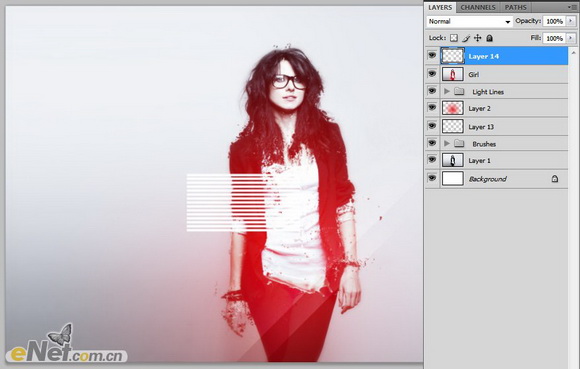Toggle visibility of Layer 13
Screen dimensions: 580x369
(432, 126)
